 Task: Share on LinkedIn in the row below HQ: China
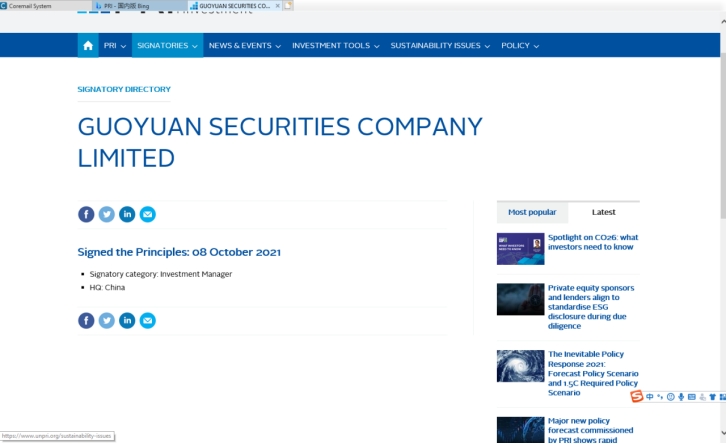coord(127,320)
